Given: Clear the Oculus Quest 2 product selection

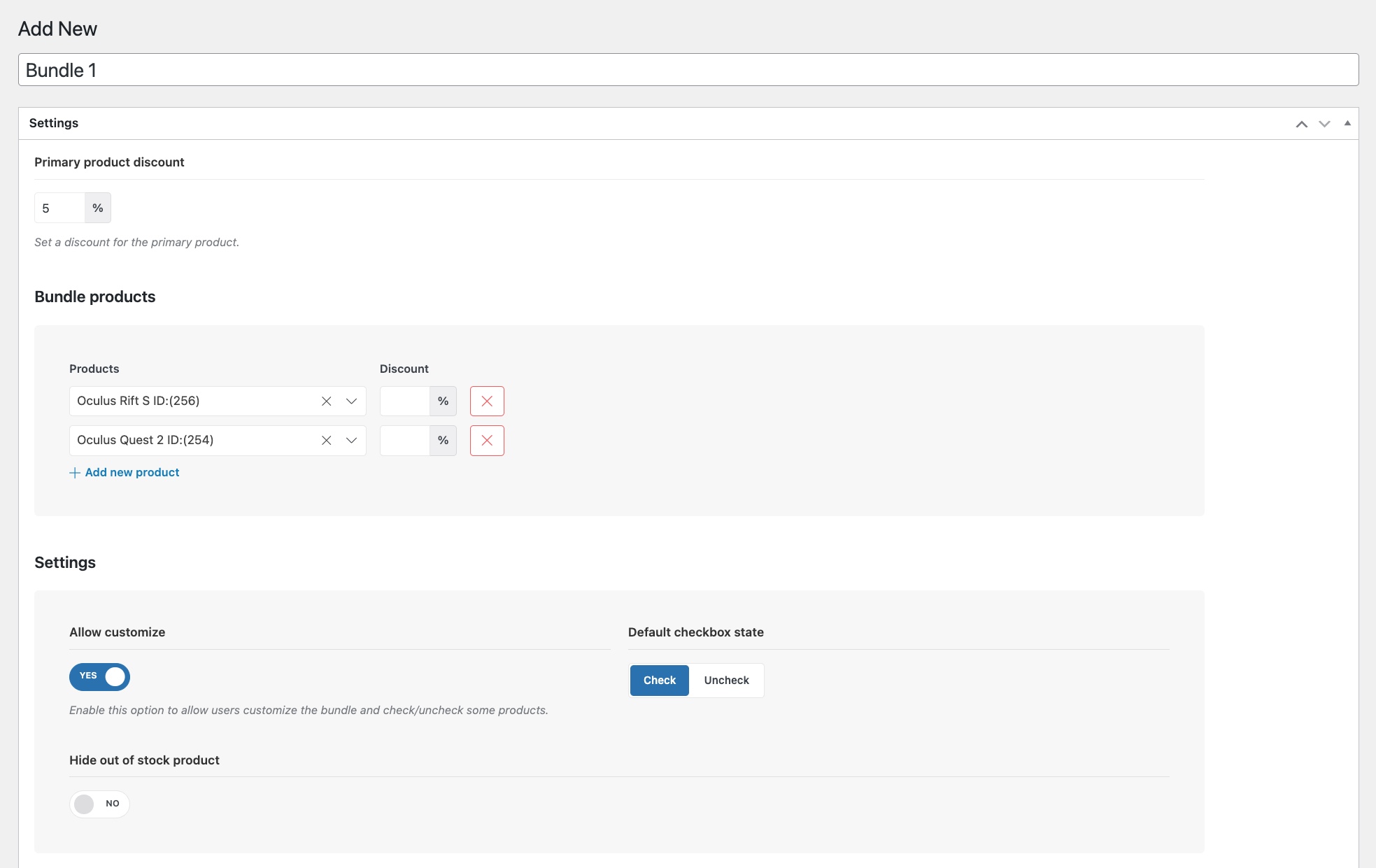Looking at the screenshot, I should pos(326,441).
